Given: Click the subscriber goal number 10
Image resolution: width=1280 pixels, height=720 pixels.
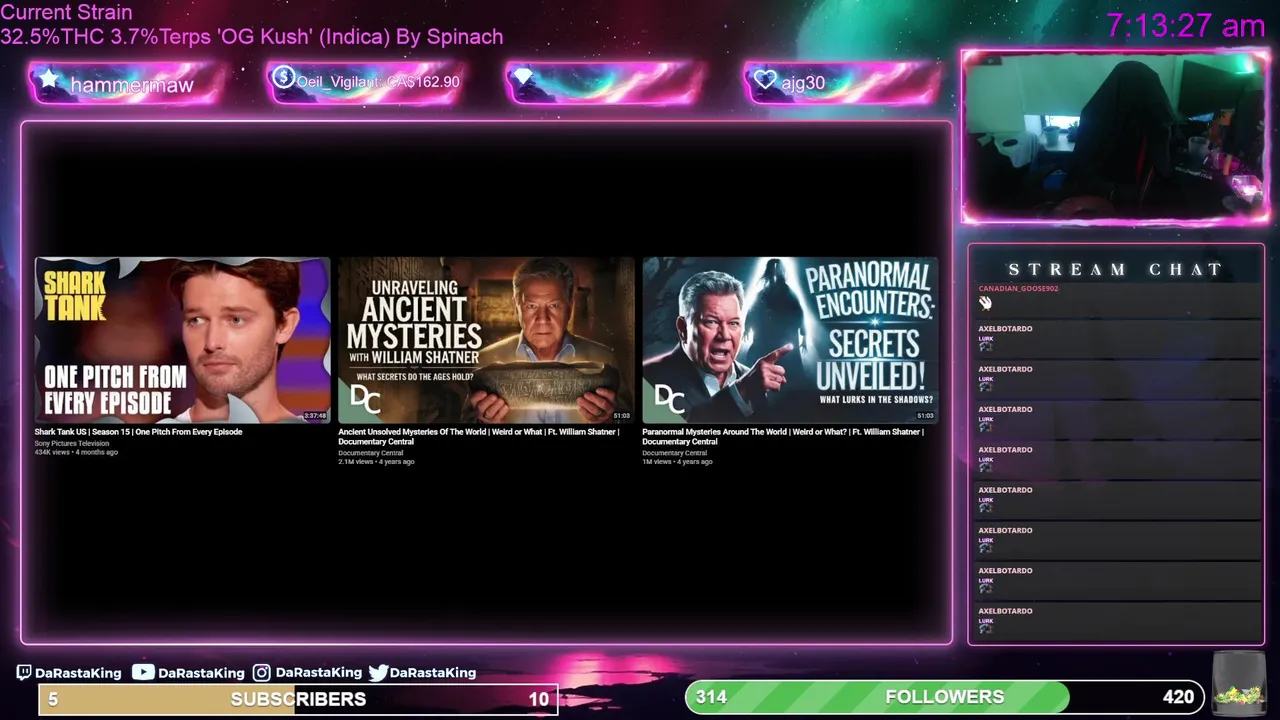Looking at the screenshot, I should tap(538, 699).
